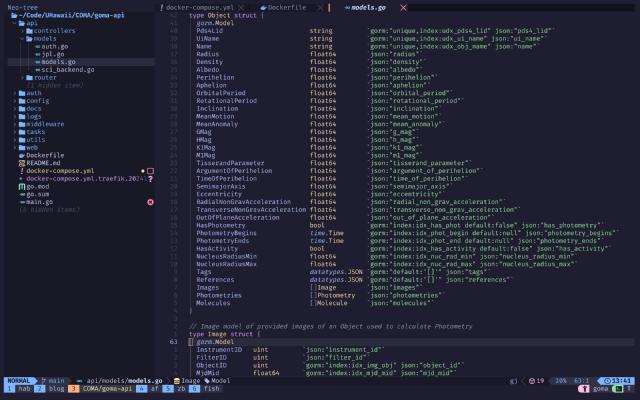The width and height of the screenshot is (640, 400).
Task: Click the 'type Object struct' line
Action: point(227,16)
